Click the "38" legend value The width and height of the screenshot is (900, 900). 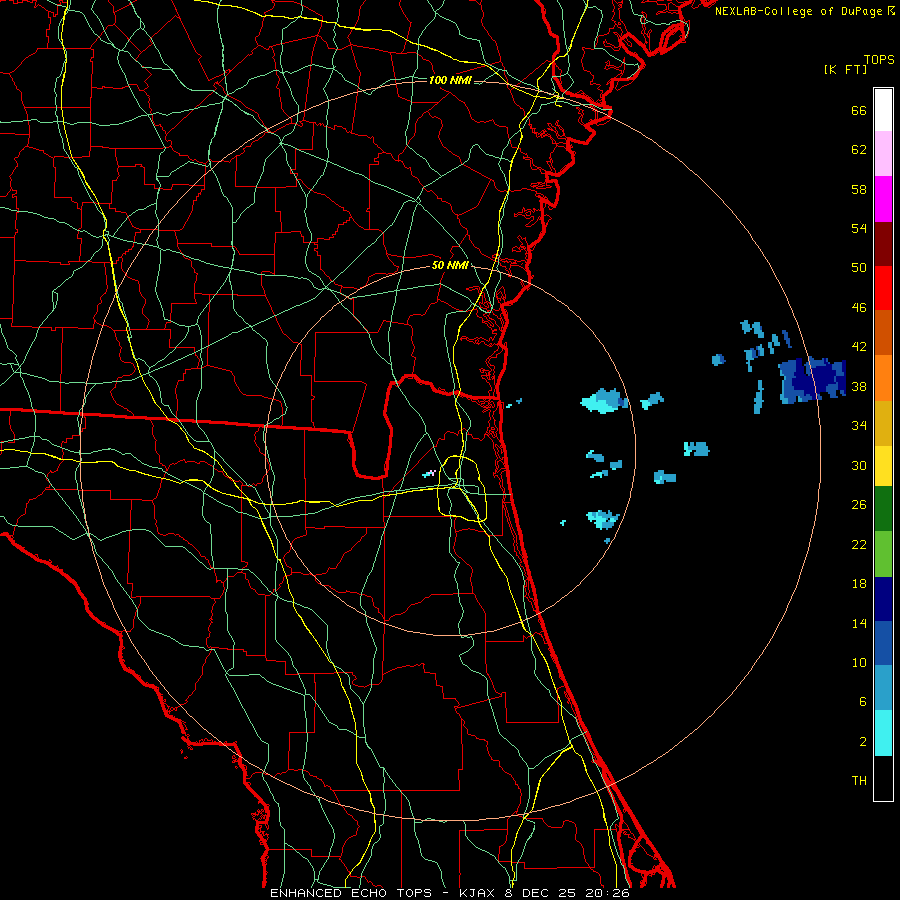click(x=859, y=387)
